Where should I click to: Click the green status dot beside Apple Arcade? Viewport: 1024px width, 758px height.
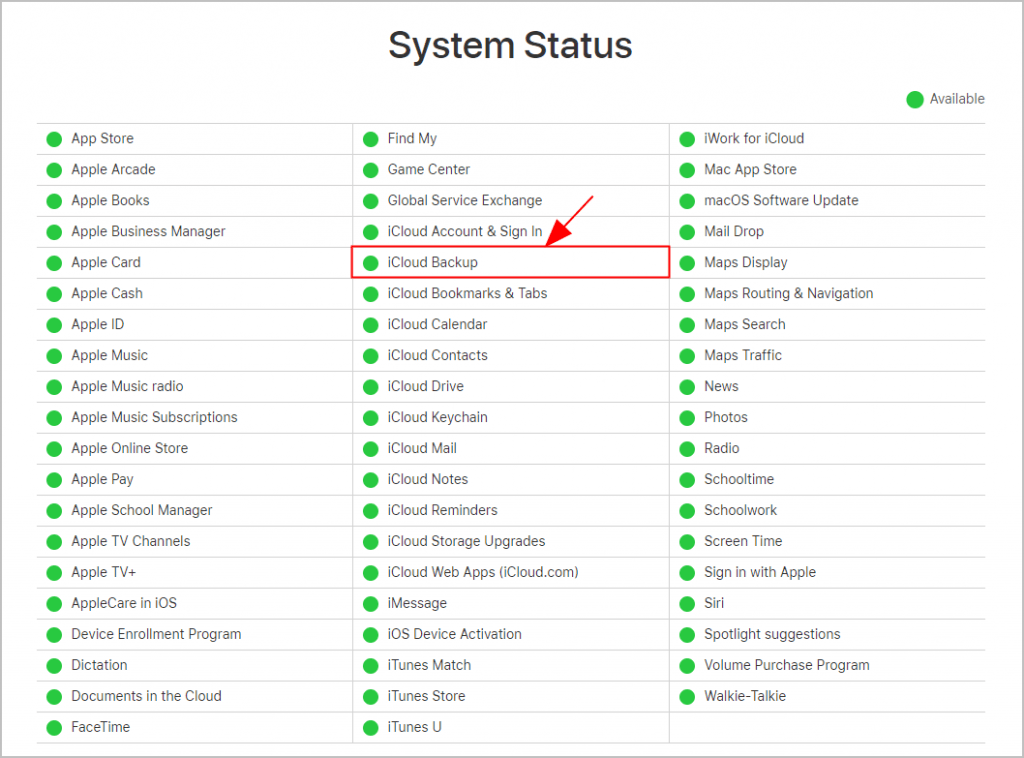[x=54, y=170]
